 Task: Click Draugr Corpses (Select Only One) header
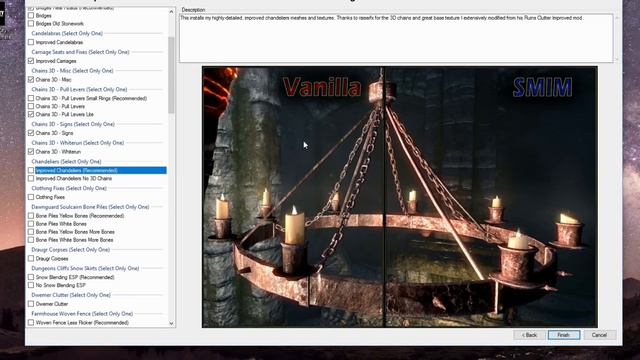[x=71, y=250]
